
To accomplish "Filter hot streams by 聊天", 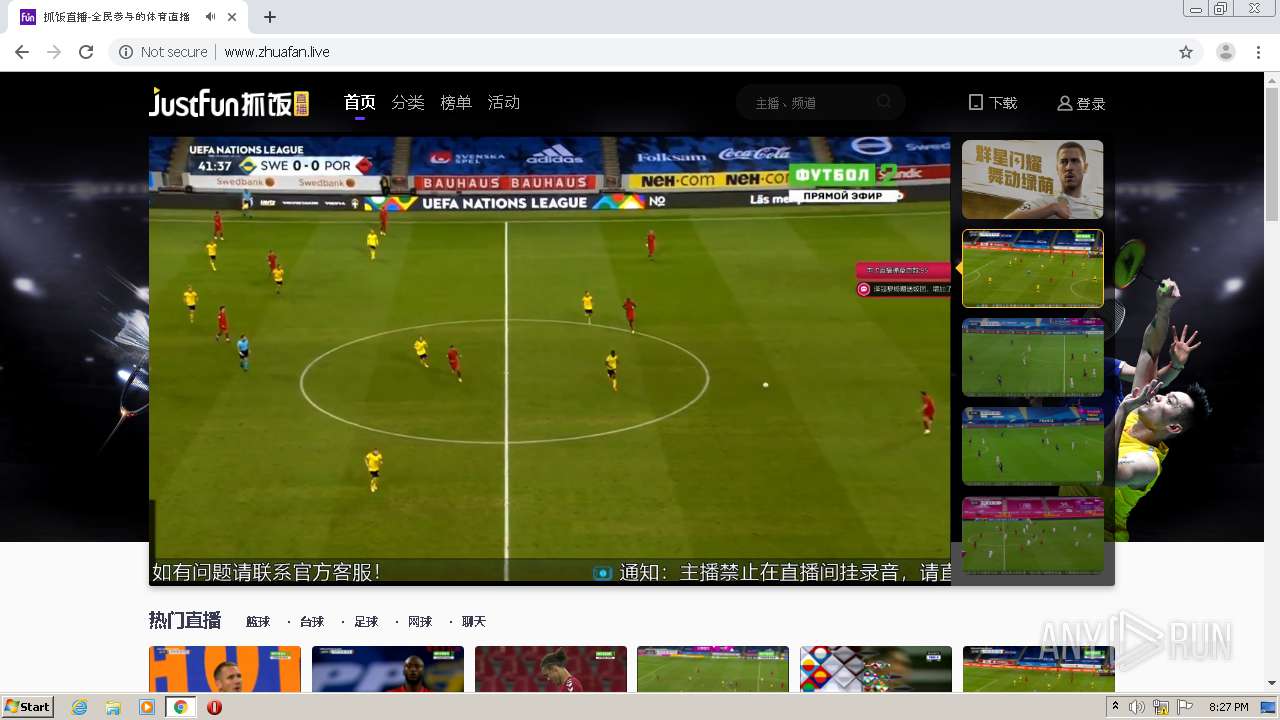I will tap(474, 622).
